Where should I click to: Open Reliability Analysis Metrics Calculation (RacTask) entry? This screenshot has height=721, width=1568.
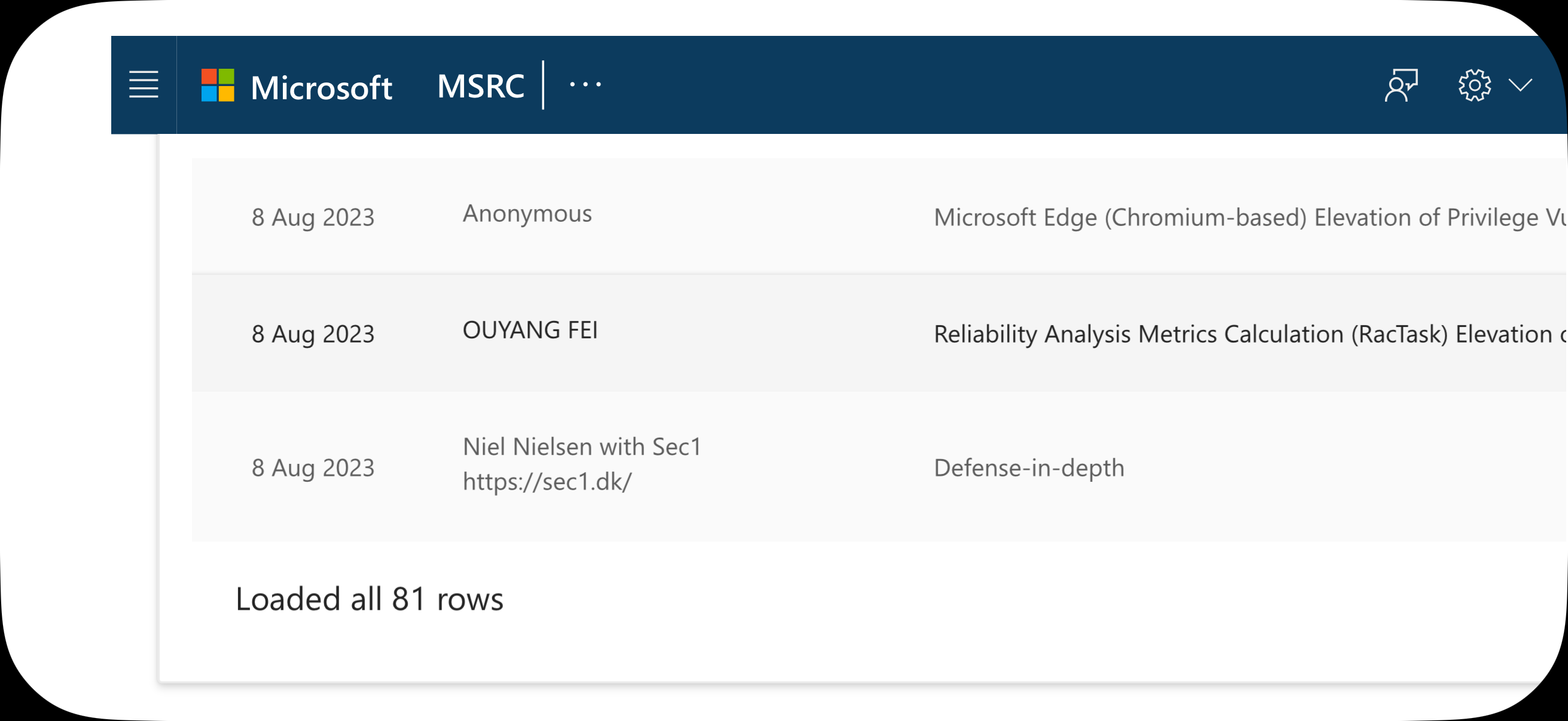(1251, 334)
